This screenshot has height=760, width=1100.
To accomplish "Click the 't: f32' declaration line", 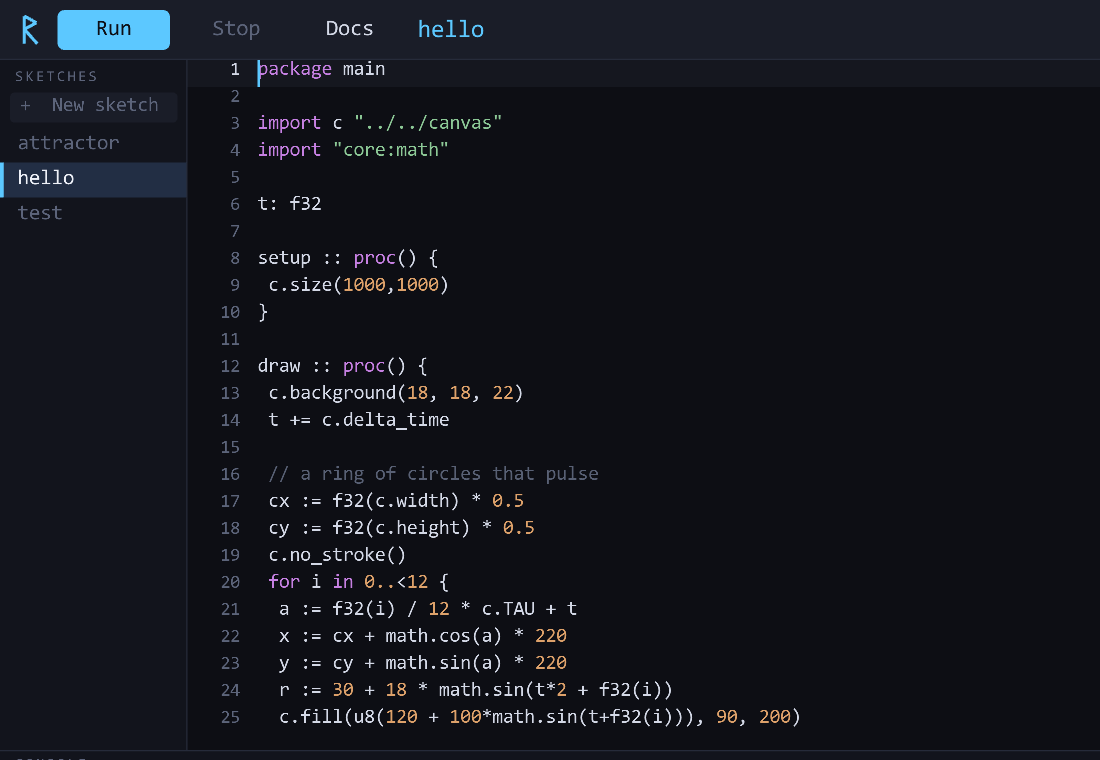I will [289, 204].
